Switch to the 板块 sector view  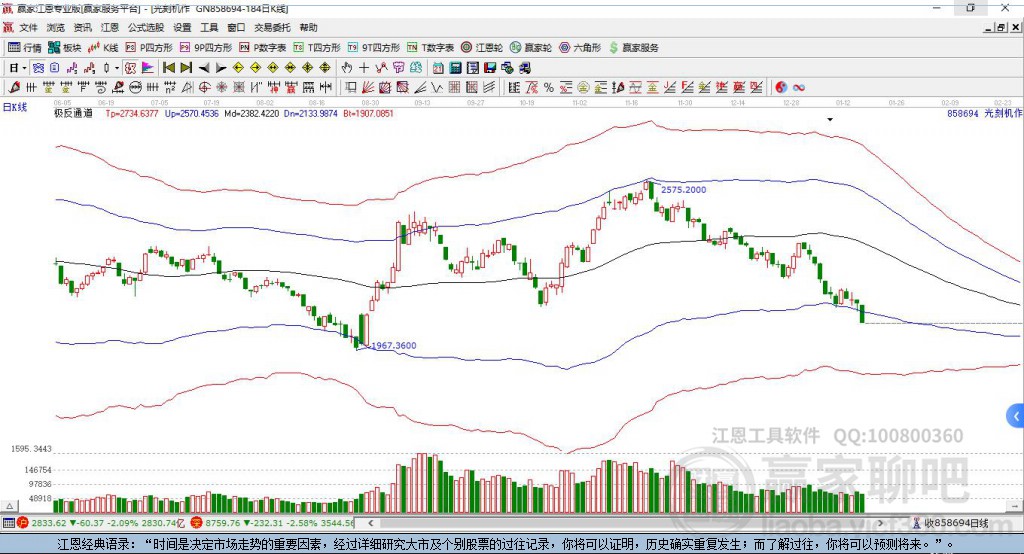pos(65,48)
